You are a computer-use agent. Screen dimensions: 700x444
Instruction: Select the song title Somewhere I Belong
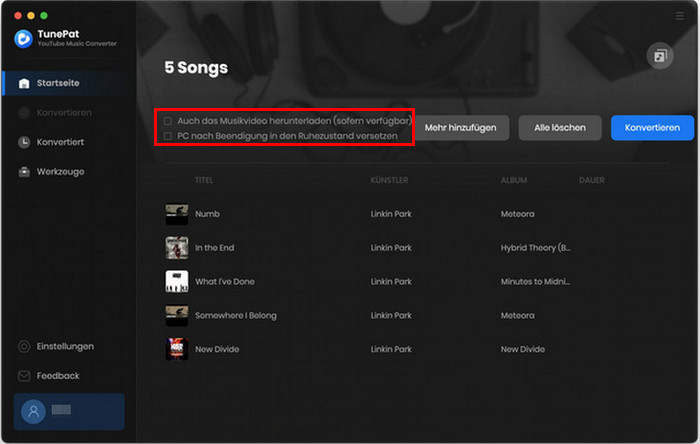pyautogui.click(x=236, y=315)
